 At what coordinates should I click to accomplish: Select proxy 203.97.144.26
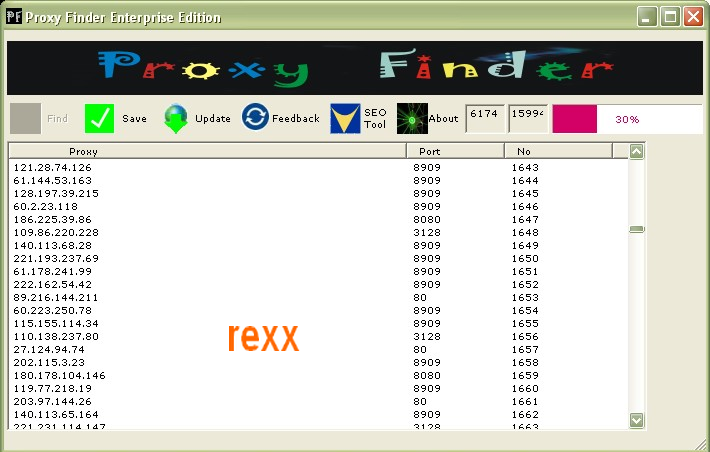pos(53,402)
